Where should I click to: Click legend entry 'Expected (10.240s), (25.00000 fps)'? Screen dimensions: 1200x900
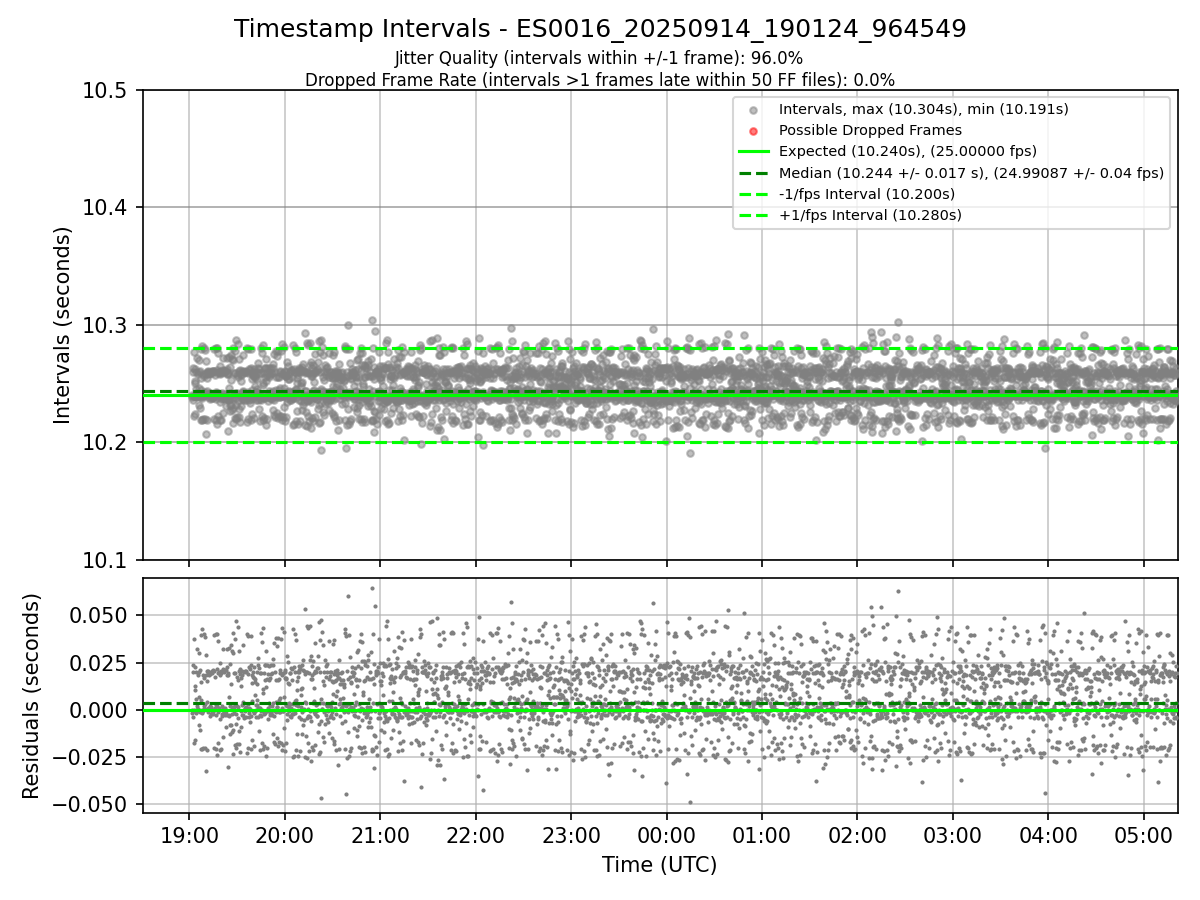(907, 151)
